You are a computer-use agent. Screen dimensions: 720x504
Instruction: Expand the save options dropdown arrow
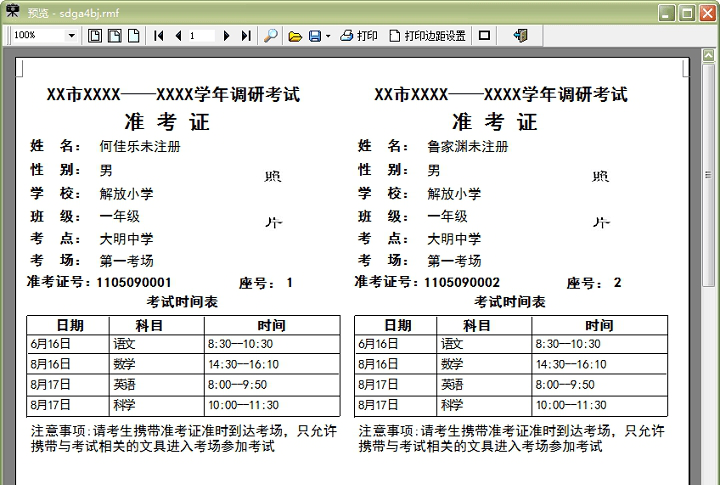tap(328, 36)
